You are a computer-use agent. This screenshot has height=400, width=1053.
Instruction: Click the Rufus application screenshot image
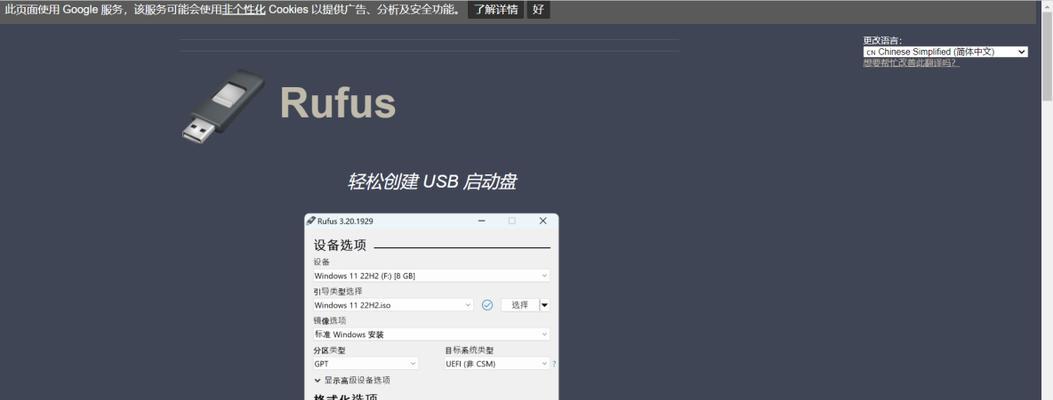pyautogui.click(x=431, y=307)
